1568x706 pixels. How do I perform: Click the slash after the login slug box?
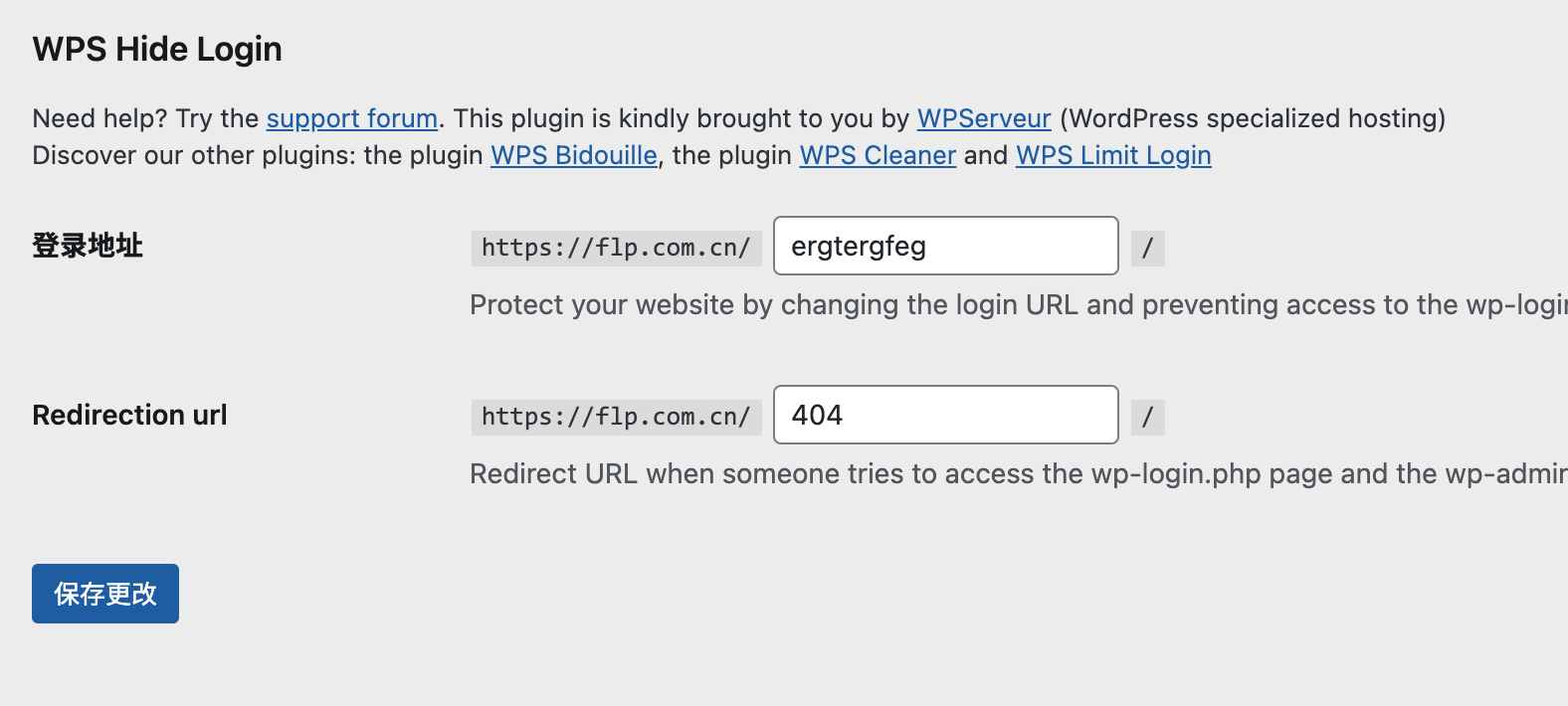coord(1147,248)
